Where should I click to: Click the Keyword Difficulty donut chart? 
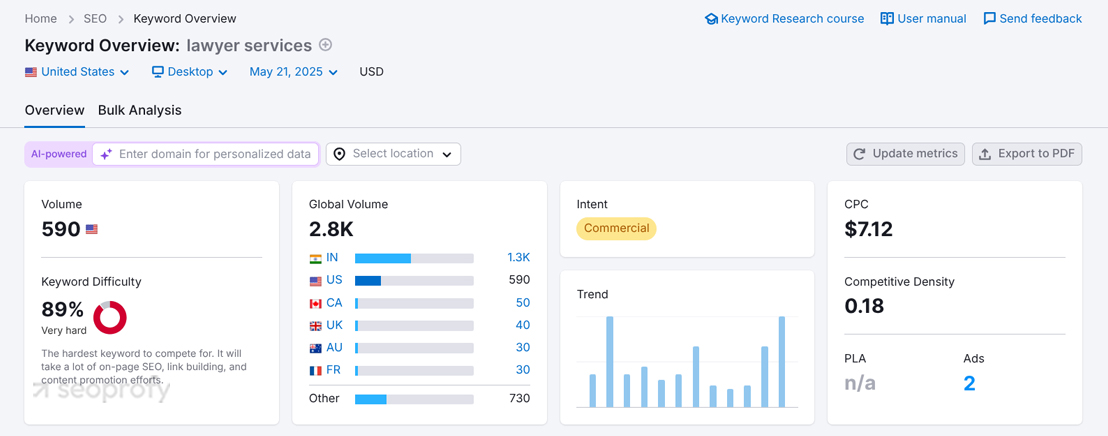[110, 317]
